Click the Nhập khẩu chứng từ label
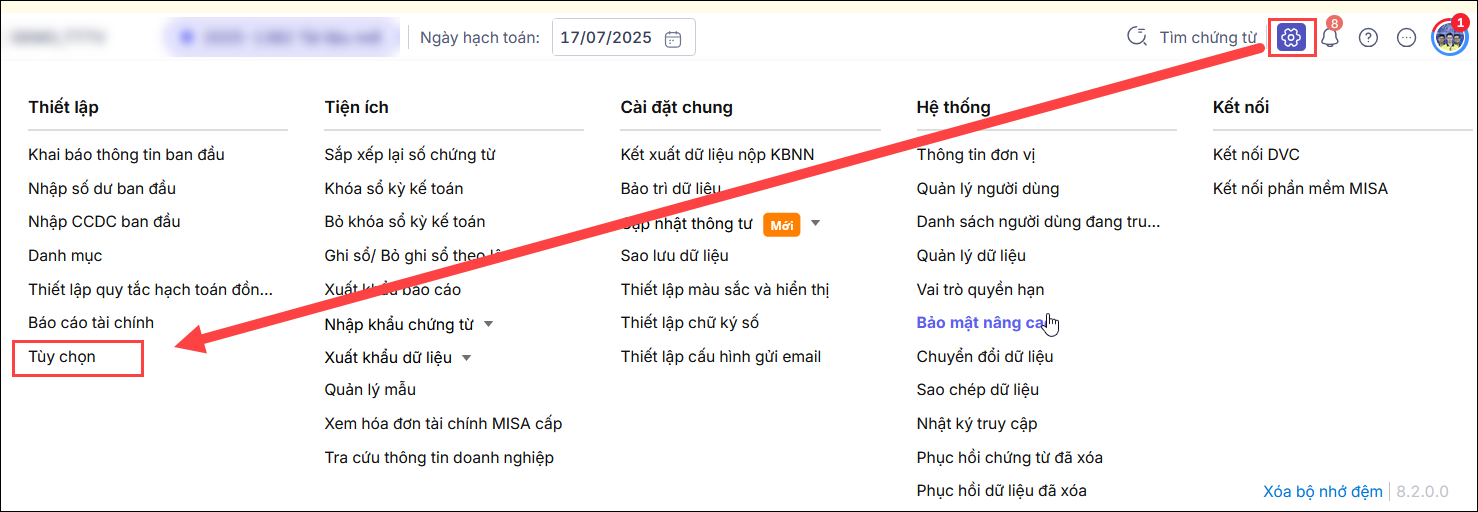Image resolution: width=1478 pixels, height=512 pixels. (399, 324)
